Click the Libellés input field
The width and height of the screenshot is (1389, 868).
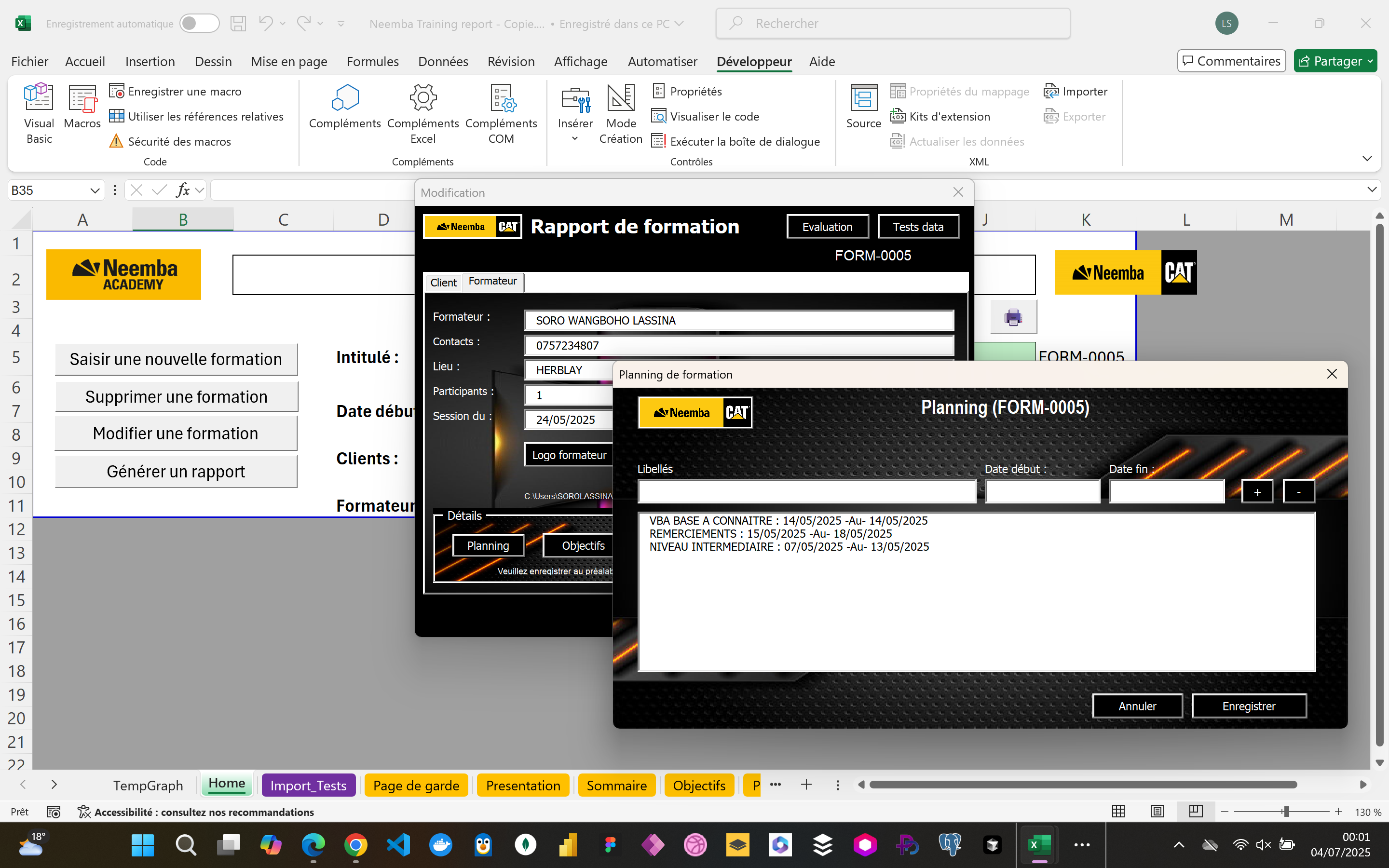pyautogui.click(x=806, y=491)
